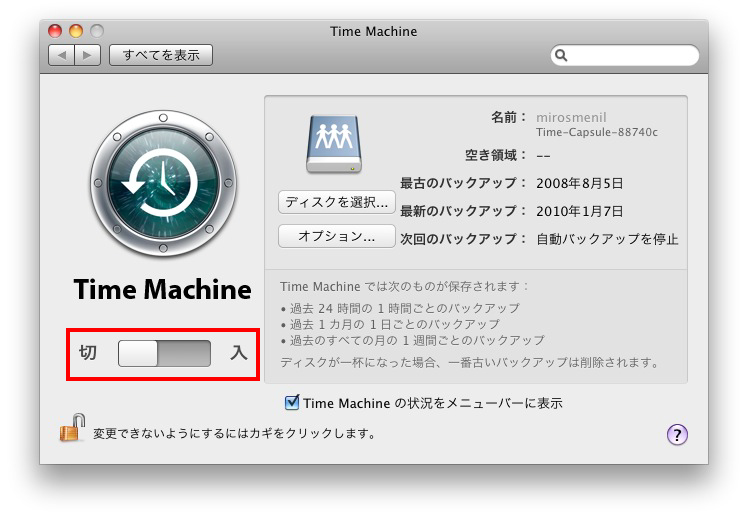
Task: Click the disabled gray zoom button
Action: pos(97,31)
